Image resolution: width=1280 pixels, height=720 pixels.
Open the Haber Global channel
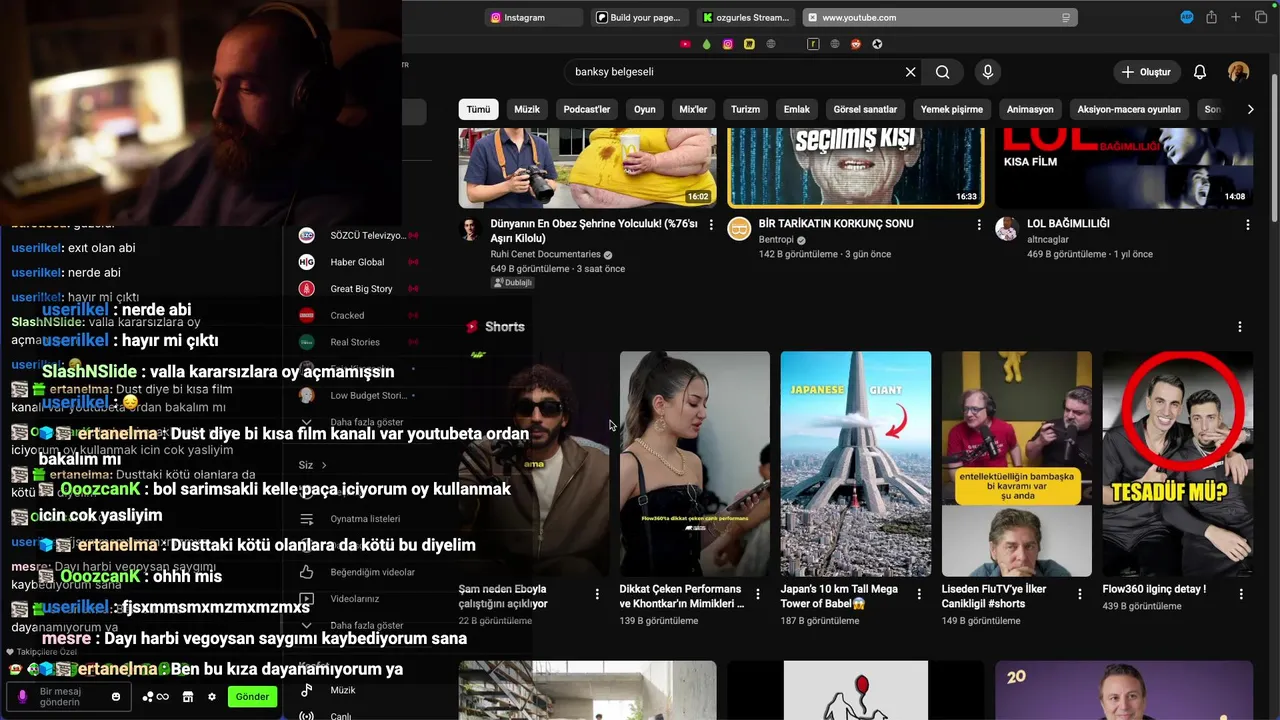coord(357,262)
